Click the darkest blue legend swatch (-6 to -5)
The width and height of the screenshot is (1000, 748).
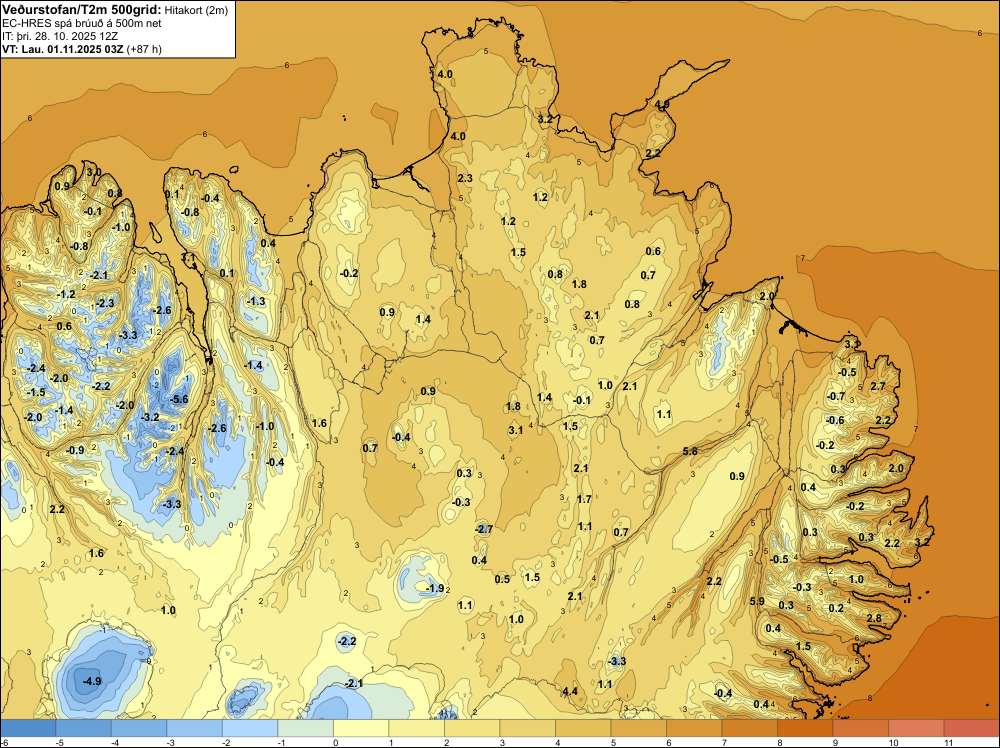[x=28, y=728]
